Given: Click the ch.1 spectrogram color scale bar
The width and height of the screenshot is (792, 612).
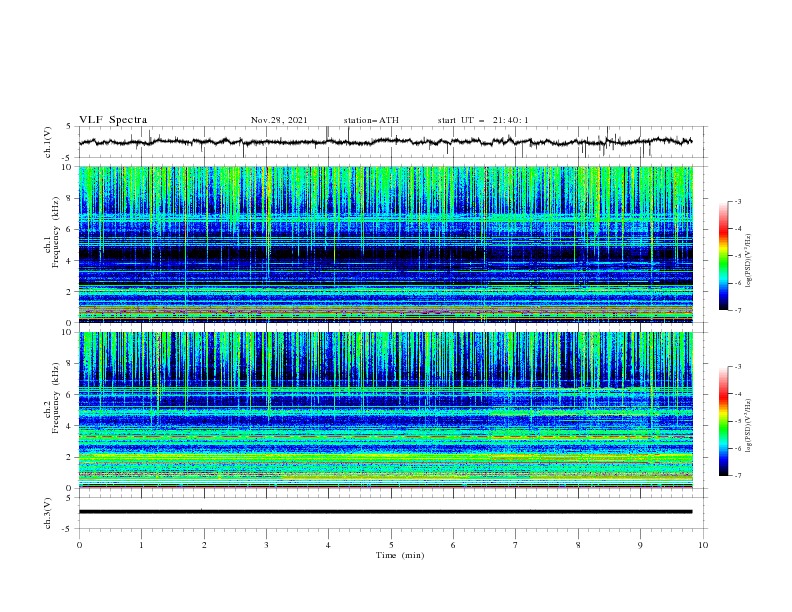Looking at the screenshot, I should coord(724,256).
